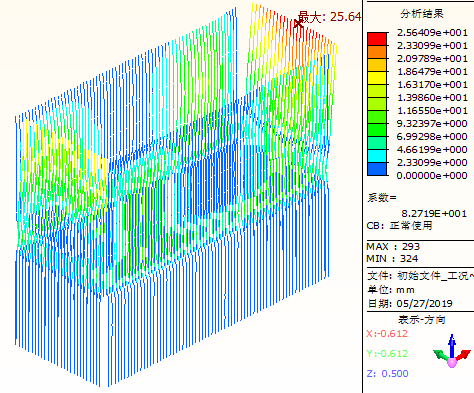Click the MIN : 324 node entry
Image resolution: width=474 pixels, height=393 pixels.
pyautogui.click(x=392, y=259)
